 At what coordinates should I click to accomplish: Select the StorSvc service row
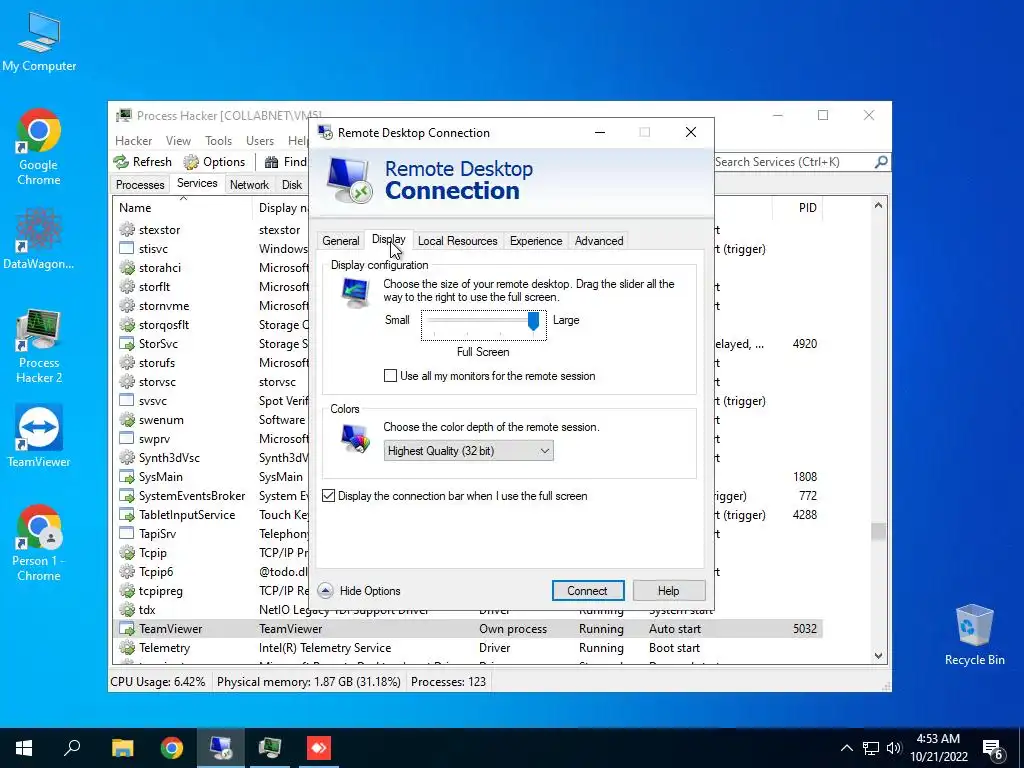[x=210, y=344]
